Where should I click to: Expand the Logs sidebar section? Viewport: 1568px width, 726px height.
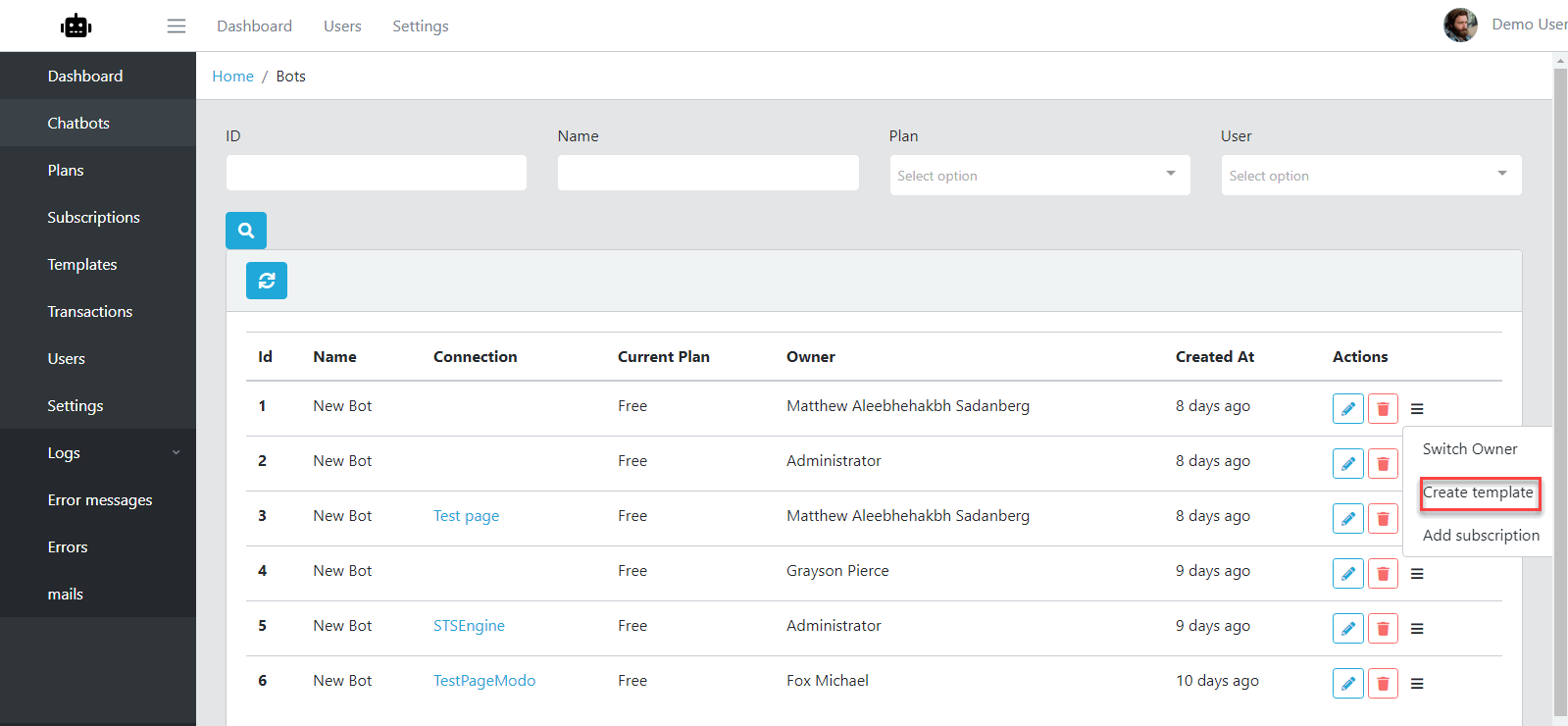pos(98,452)
